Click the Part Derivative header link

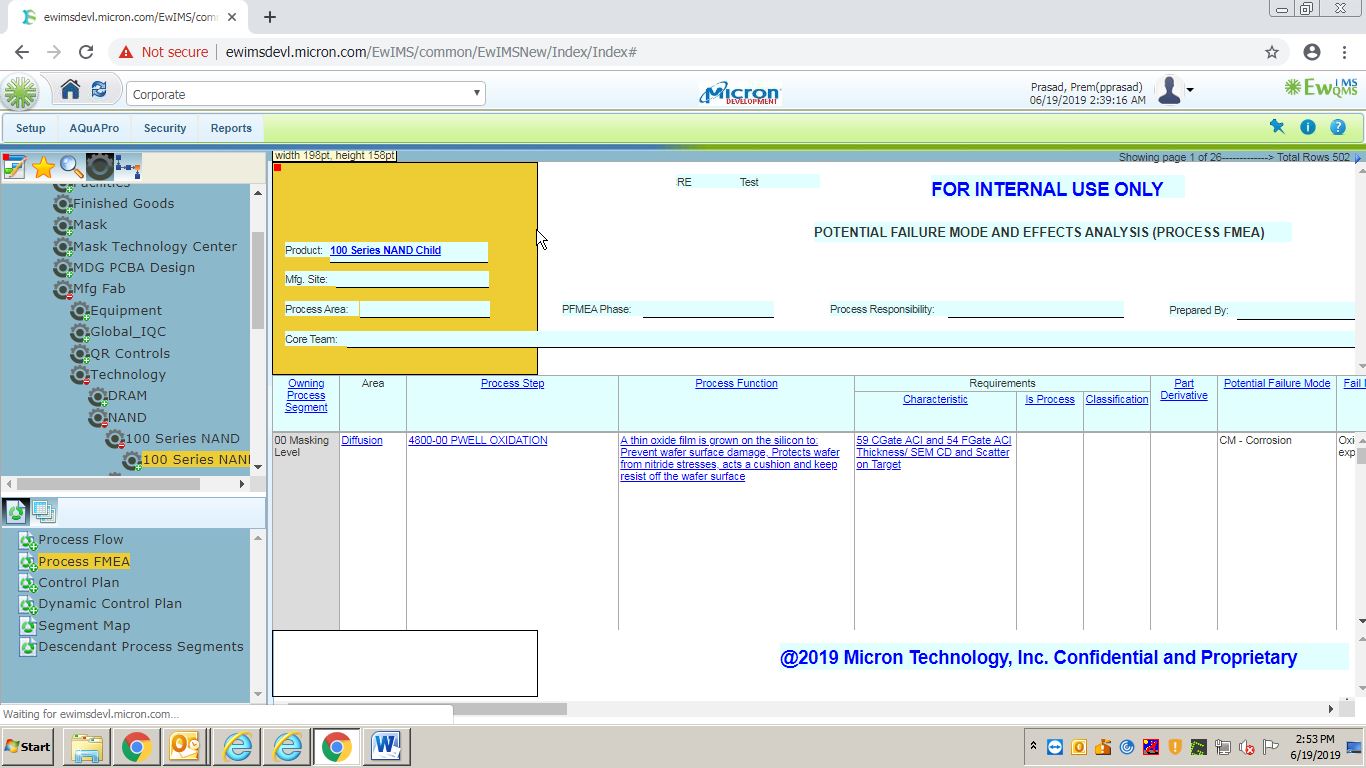1184,389
